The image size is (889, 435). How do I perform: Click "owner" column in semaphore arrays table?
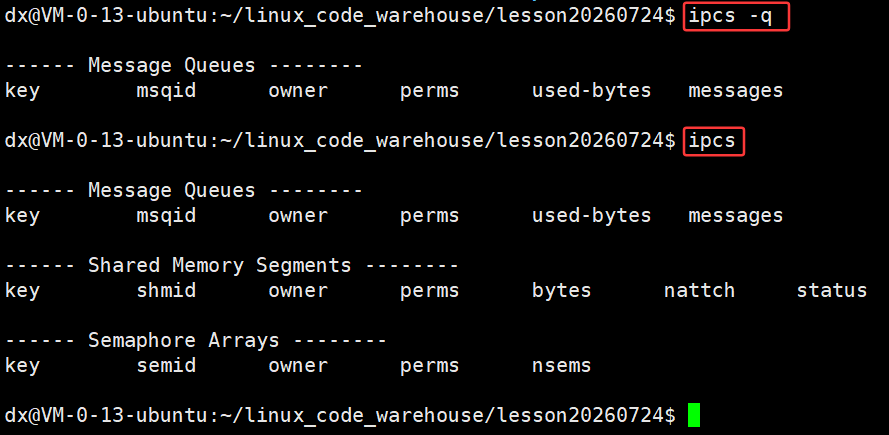[298, 365]
